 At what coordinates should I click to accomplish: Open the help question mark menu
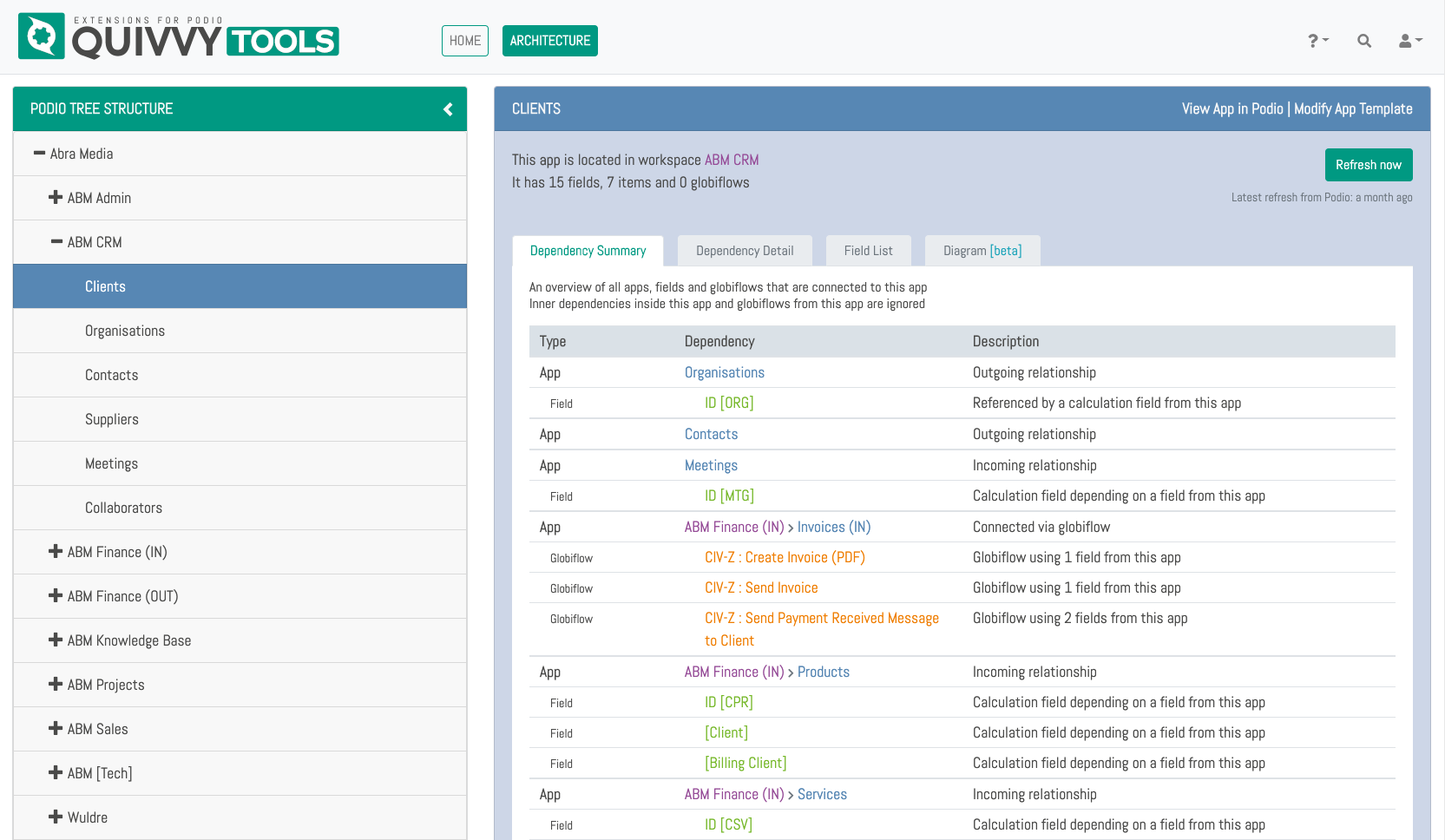pos(1317,41)
